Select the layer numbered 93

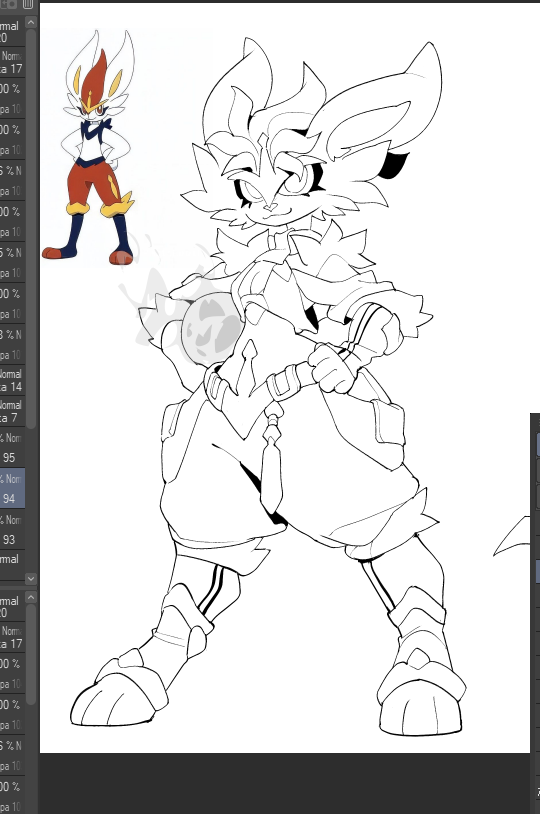pyautogui.click(x=12, y=529)
